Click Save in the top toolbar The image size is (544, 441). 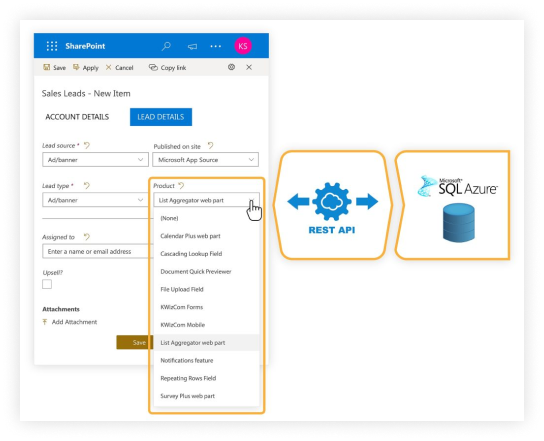click(54, 68)
